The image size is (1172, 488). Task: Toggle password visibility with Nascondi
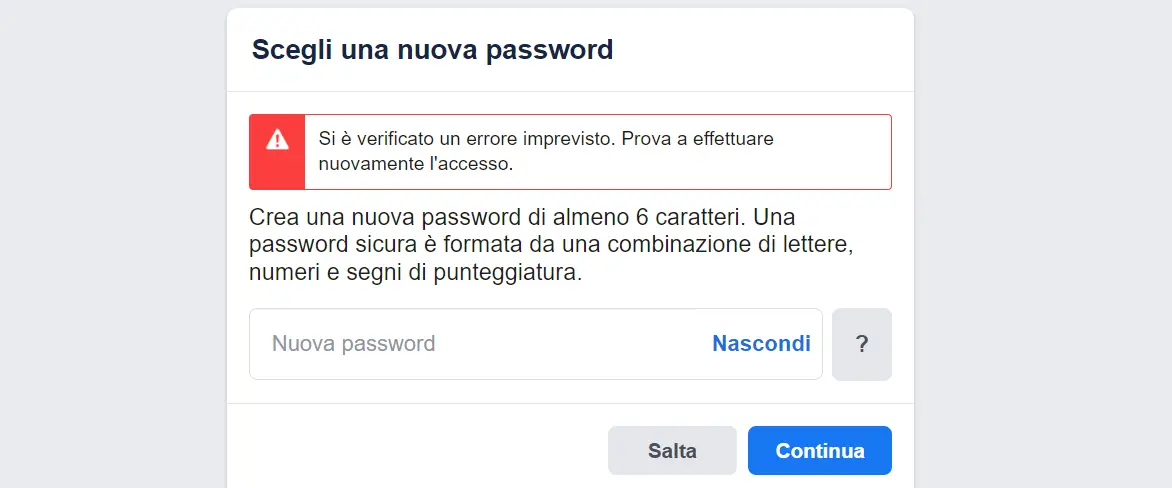761,344
